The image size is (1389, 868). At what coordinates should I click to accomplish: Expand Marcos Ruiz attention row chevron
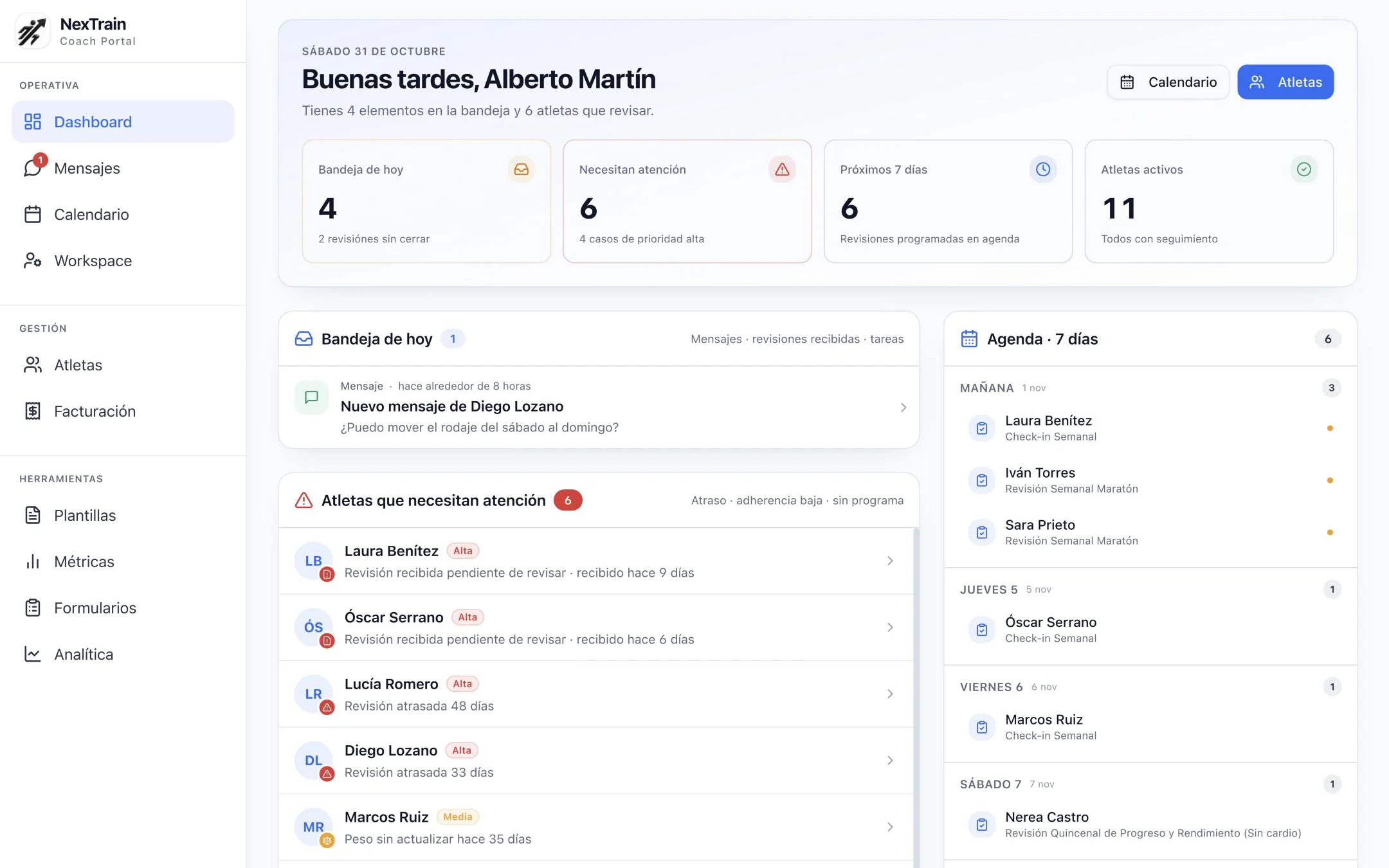890,827
